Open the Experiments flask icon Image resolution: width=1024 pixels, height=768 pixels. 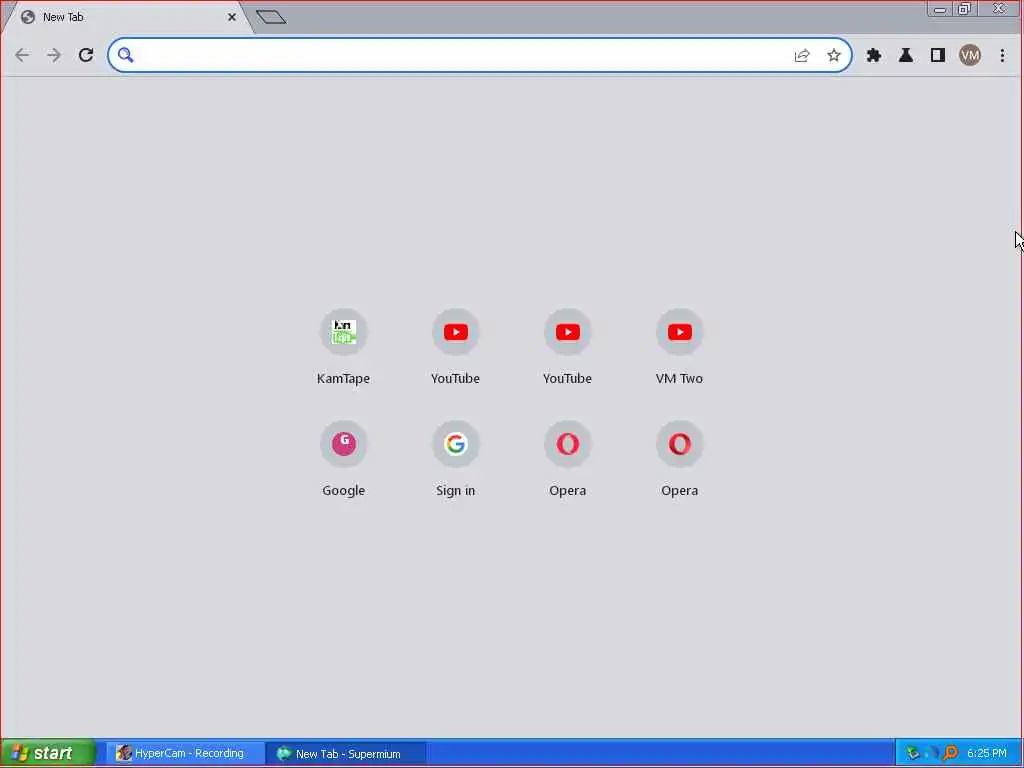[906, 56]
